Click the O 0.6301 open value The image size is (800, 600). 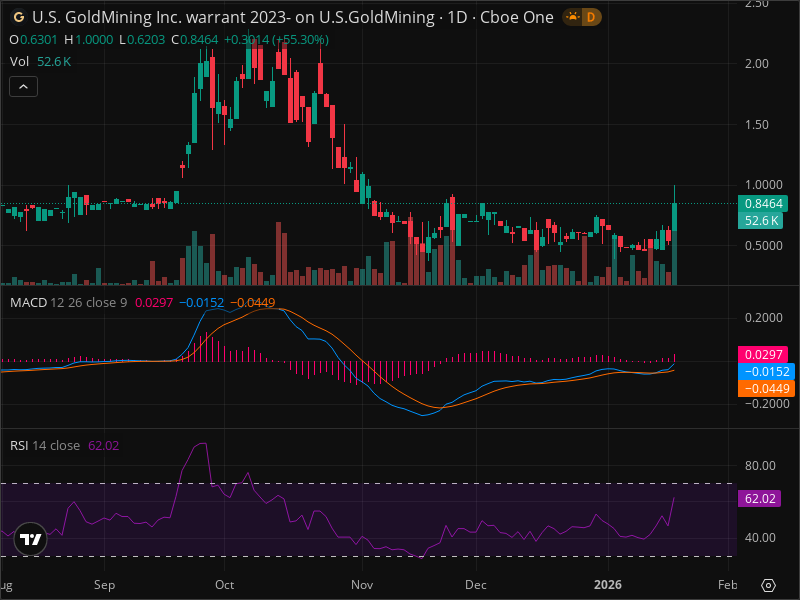pyautogui.click(x=34, y=40)
